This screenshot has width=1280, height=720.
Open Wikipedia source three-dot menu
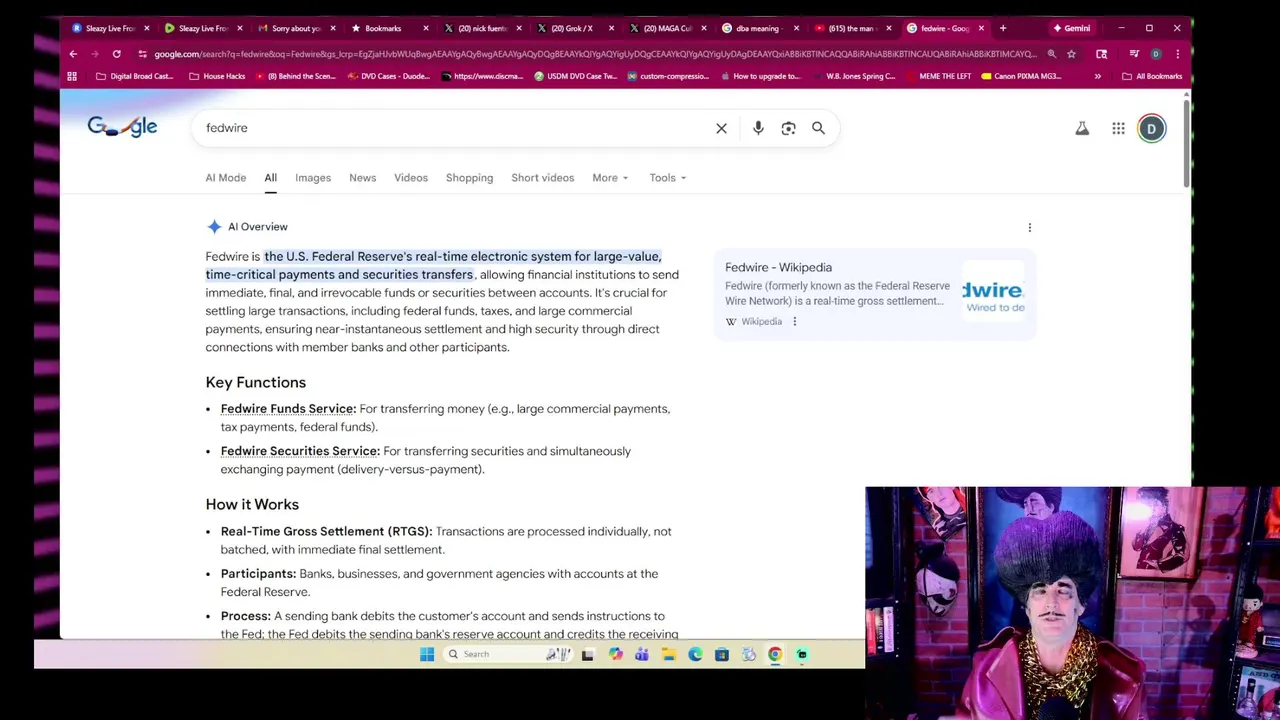[x=794, y=321]
